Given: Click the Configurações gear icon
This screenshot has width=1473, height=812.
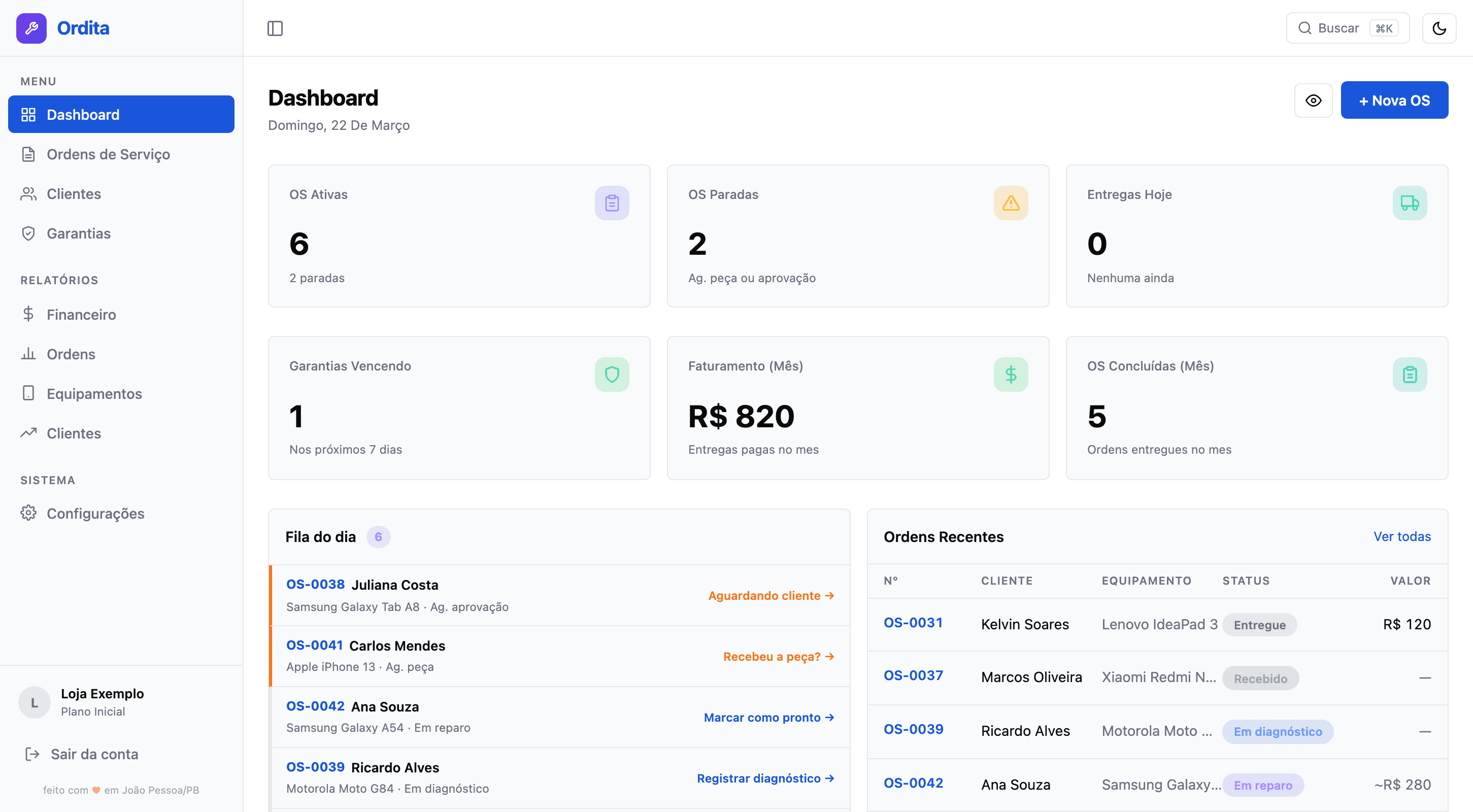Looking at the screenshot, I should click(x=28, y=513).
